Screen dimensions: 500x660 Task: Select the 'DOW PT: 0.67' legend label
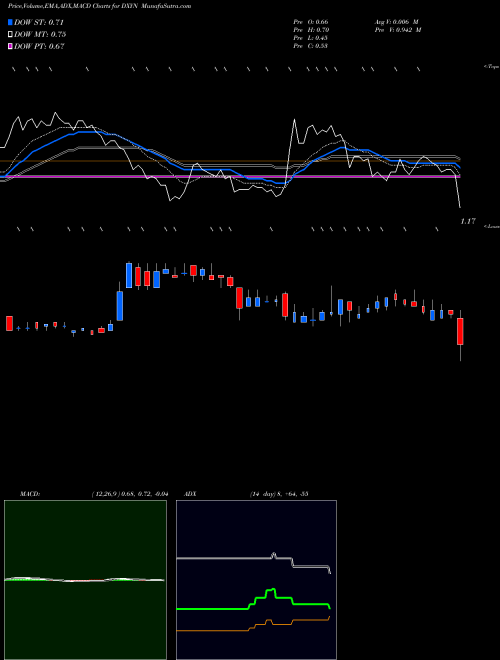[x=39, y=46]
